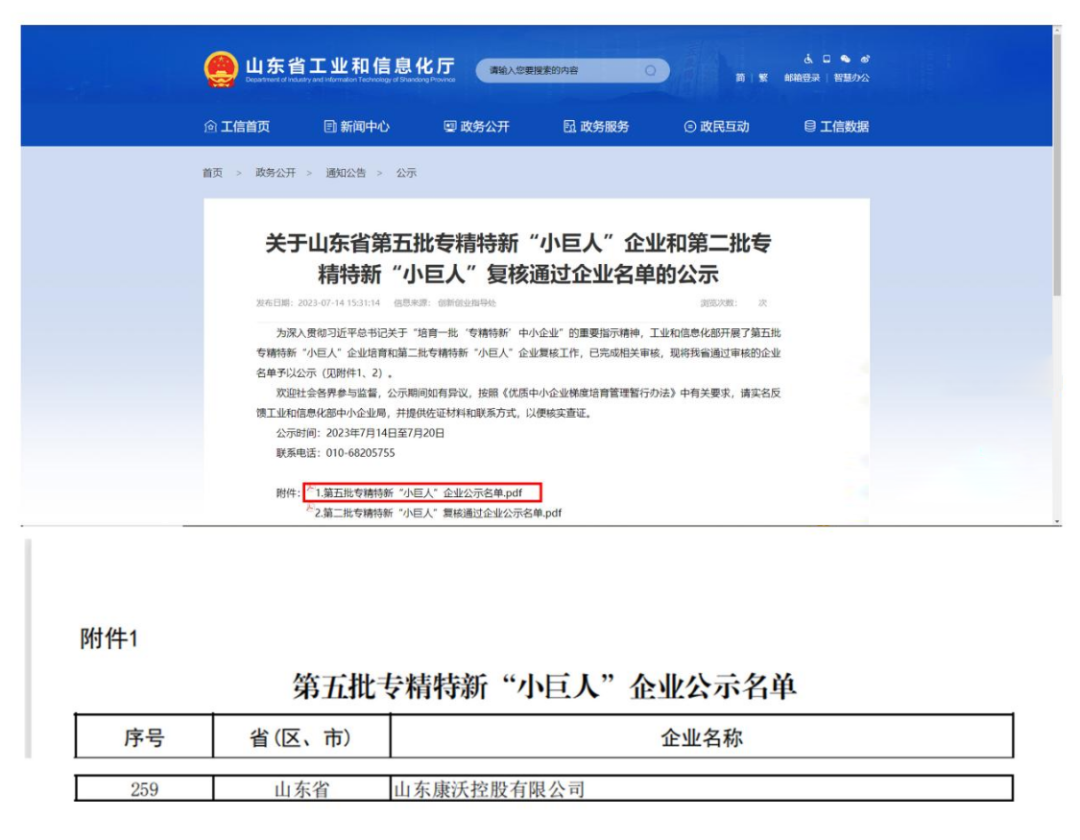Switch to simplified Chinese with 简

click(x=740, y=78)
